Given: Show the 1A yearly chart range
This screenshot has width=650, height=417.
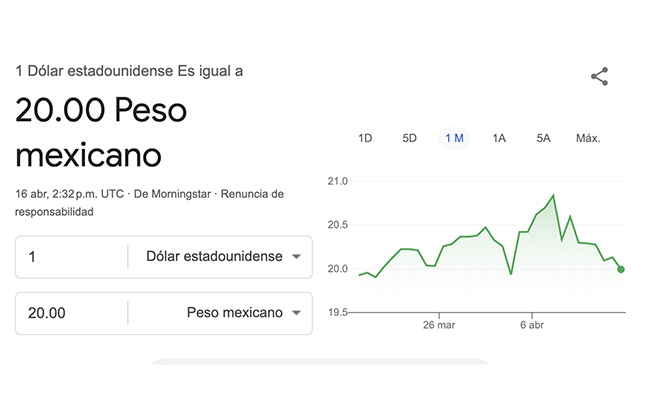Looking at the screenshot, I should point(499,138).
